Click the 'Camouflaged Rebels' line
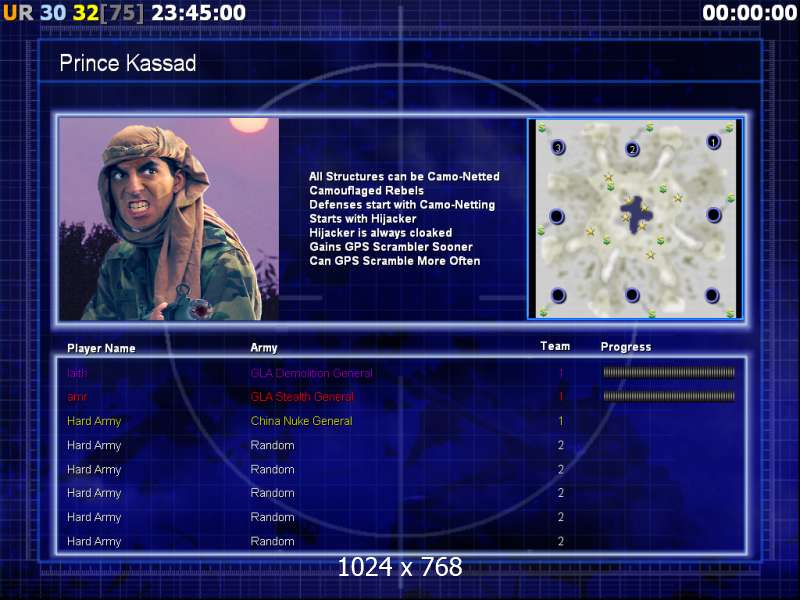 tap(366, 191)
